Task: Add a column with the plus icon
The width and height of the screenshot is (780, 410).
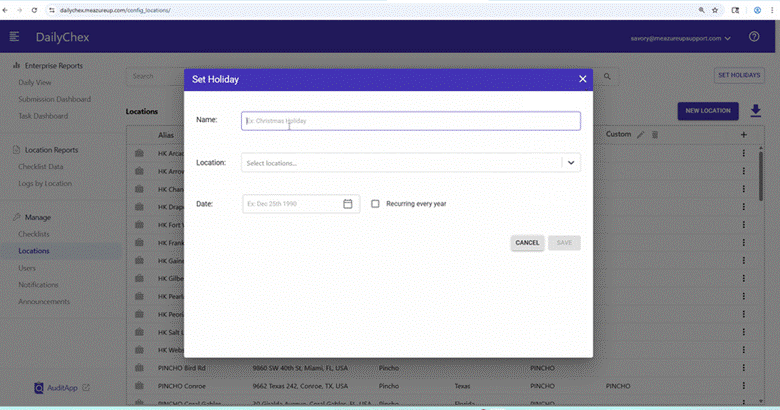Action: pos(744,135)
